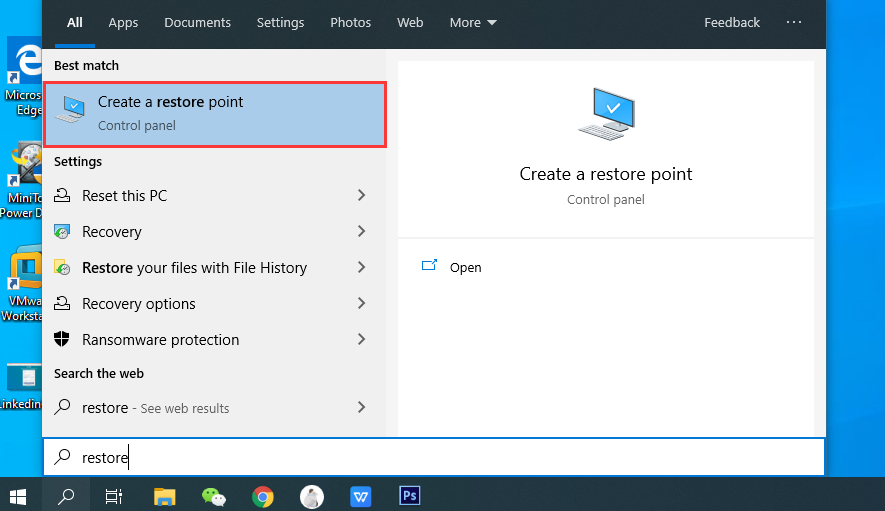Image resolution: width=885 pixels, height=511 pixels.
Task: Click the taskbar search magnifier icon
Action: [66, 496]
